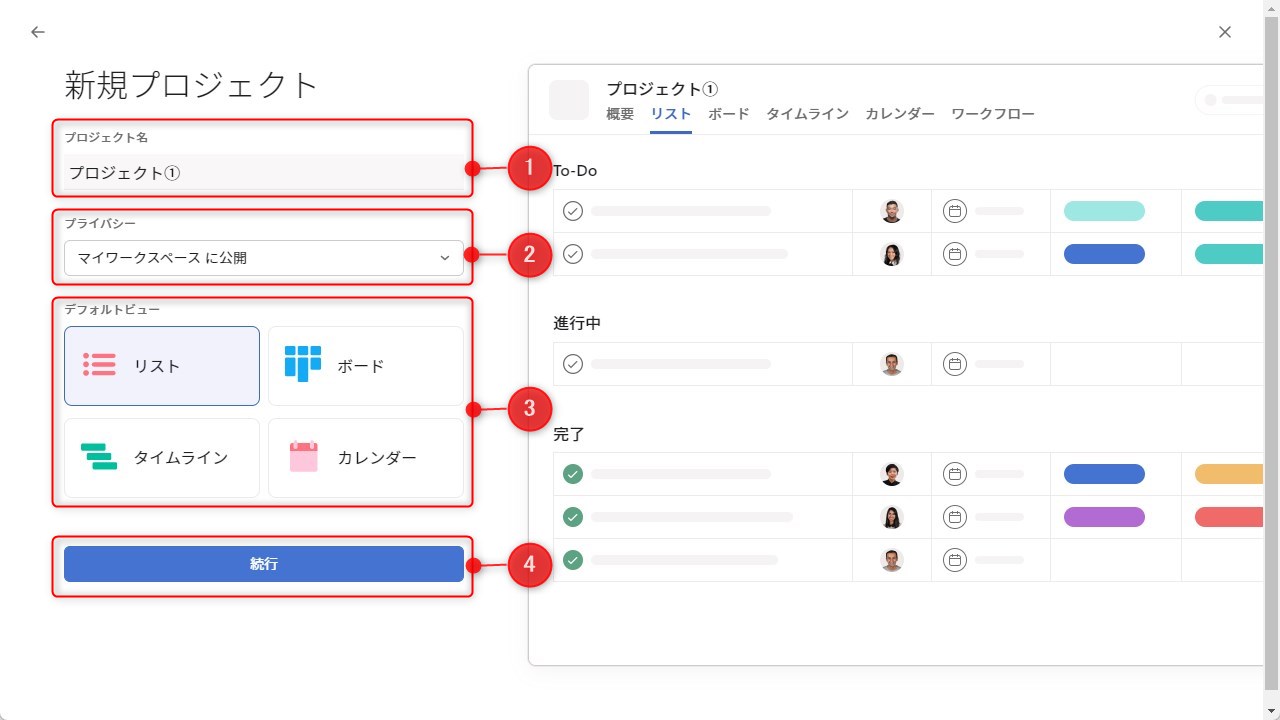Click calendar date icon in first To-Do row
Image resolution: width=1280 pixels, height=720 pixels.
tap(955, 211)
